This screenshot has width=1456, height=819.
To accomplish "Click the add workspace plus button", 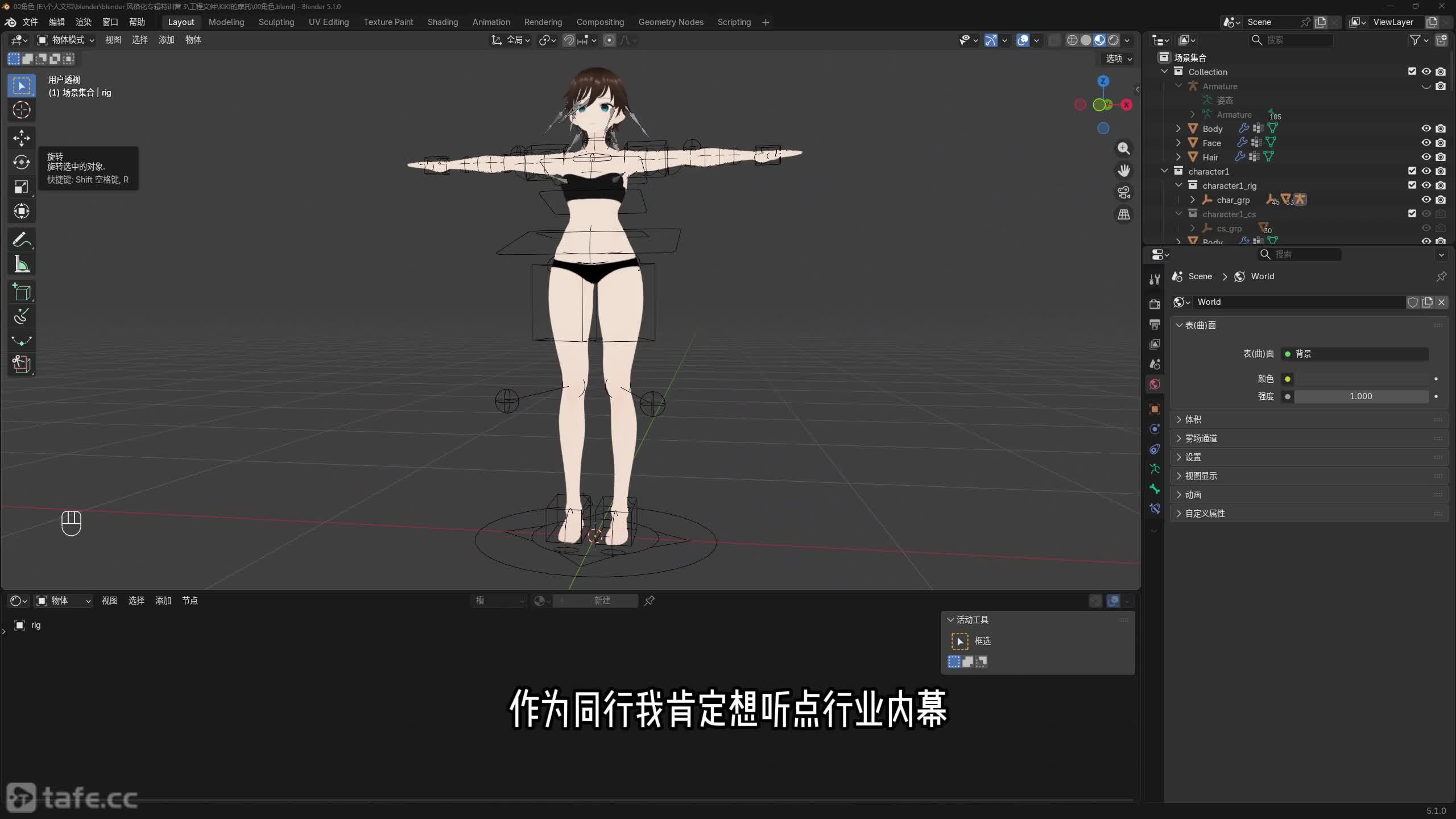I will click(x=766, y=22).
